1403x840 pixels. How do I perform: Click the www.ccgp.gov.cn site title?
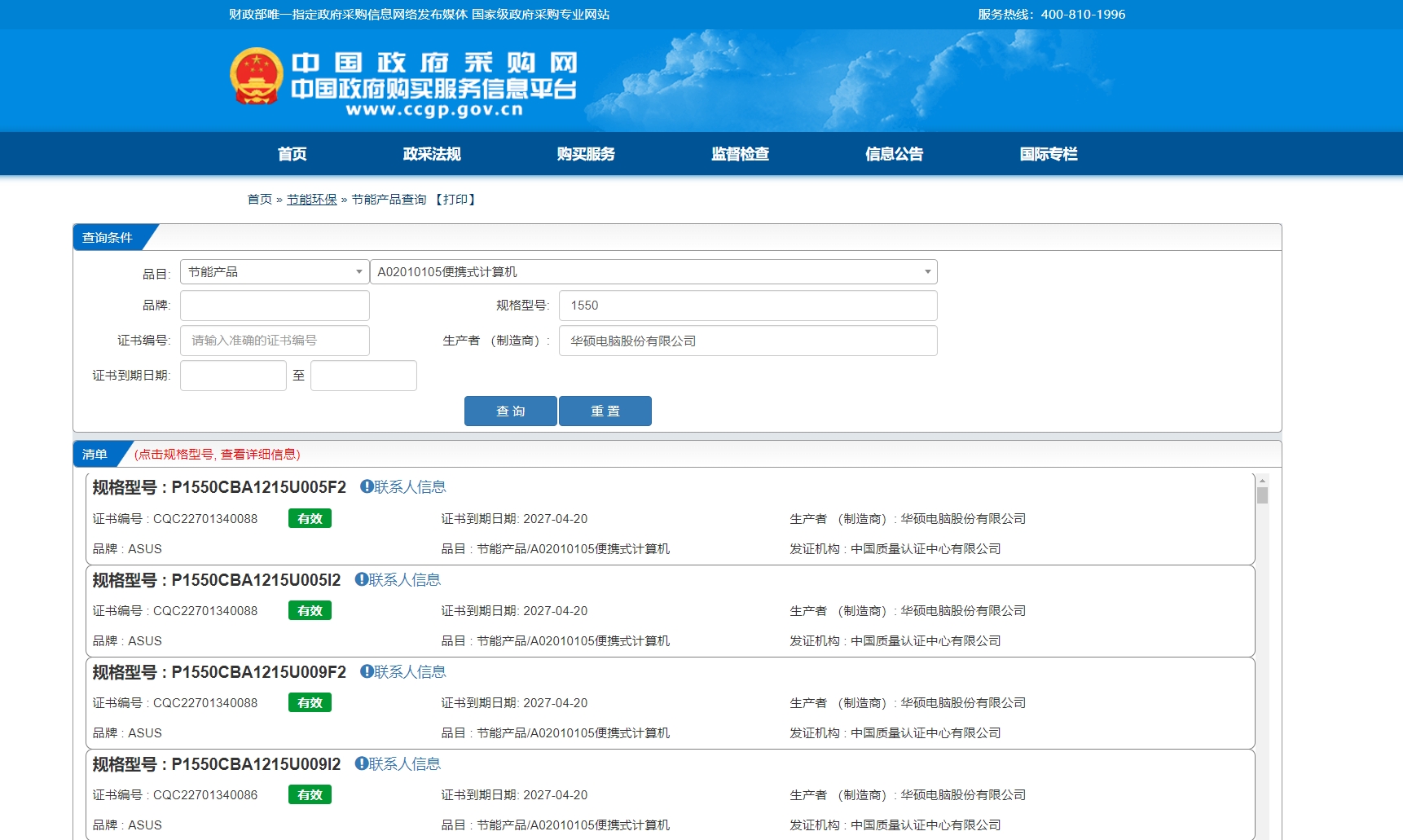(434, 110)
